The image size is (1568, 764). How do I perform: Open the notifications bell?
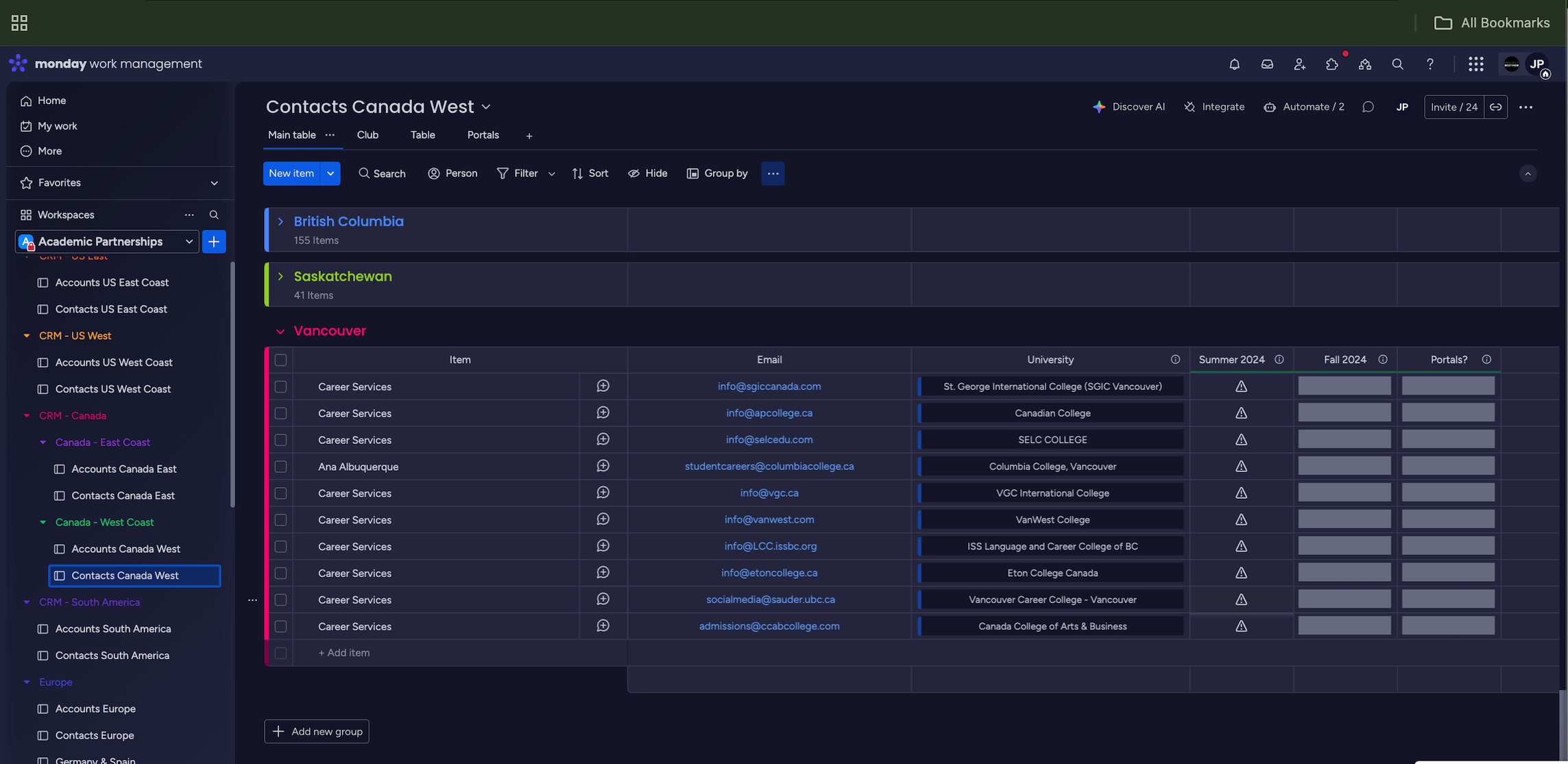(x=1234, y=64)
